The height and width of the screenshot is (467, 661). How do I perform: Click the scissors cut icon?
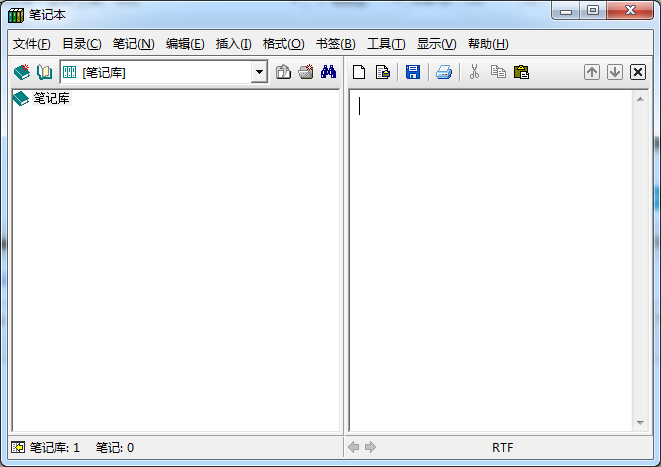pyautogui.click(x=474, y=72)
